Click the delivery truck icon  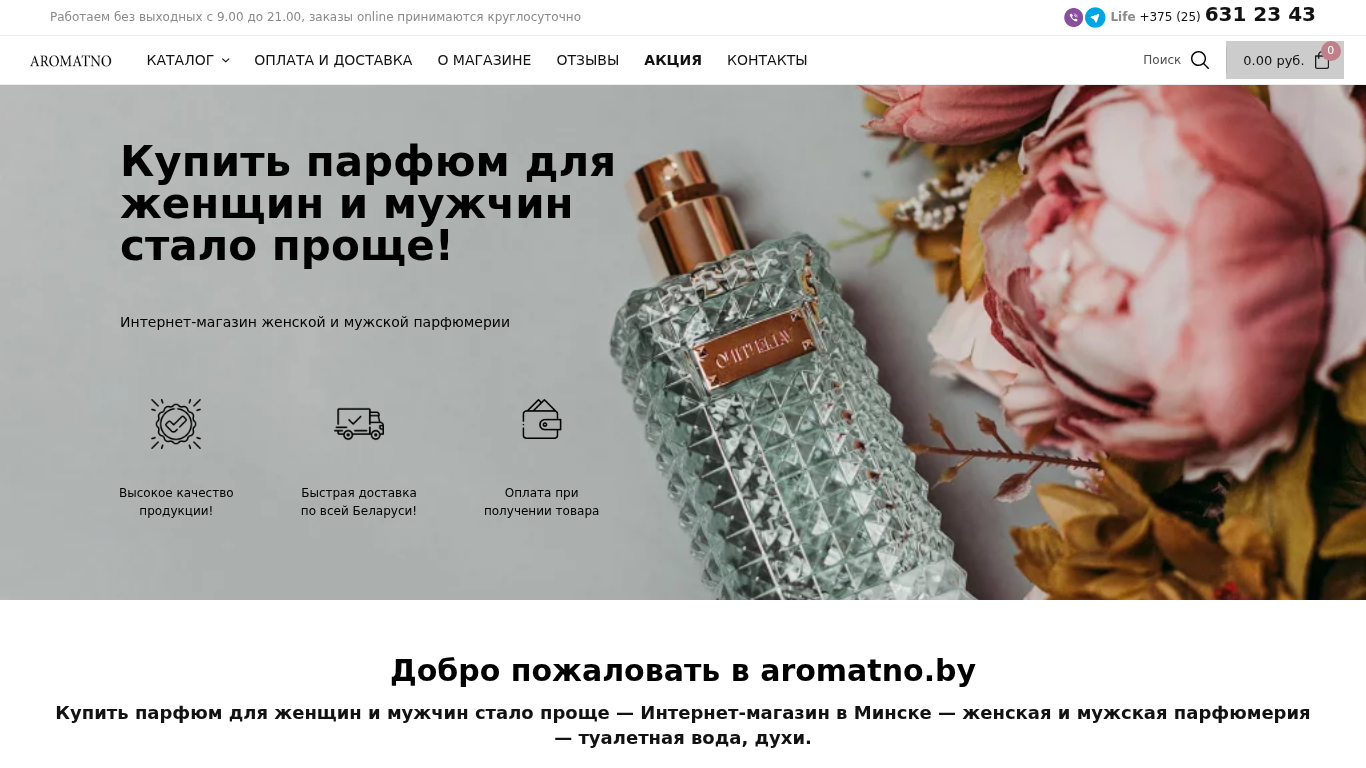pos(359,424)
